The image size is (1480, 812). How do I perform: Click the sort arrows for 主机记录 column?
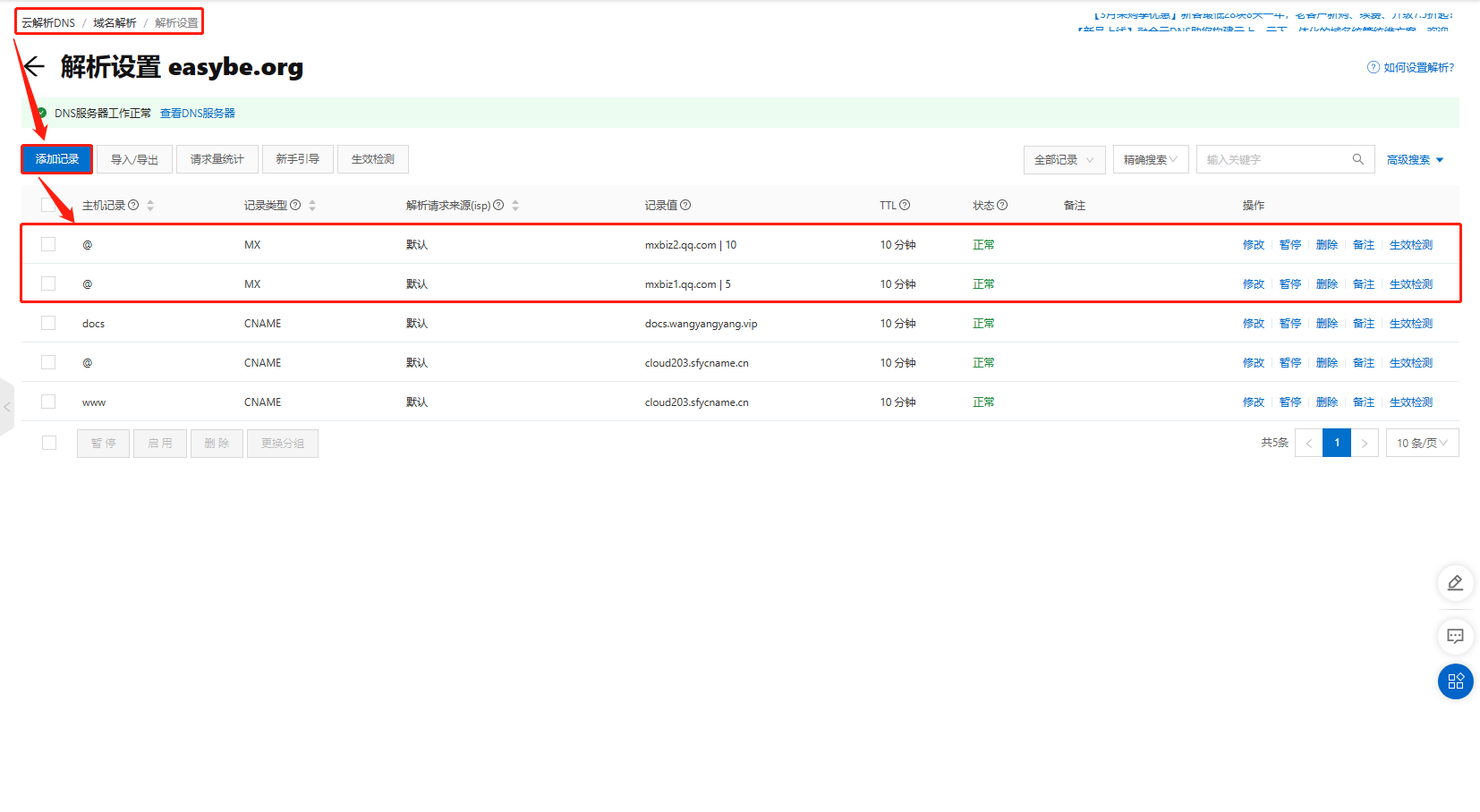point(150,205)
